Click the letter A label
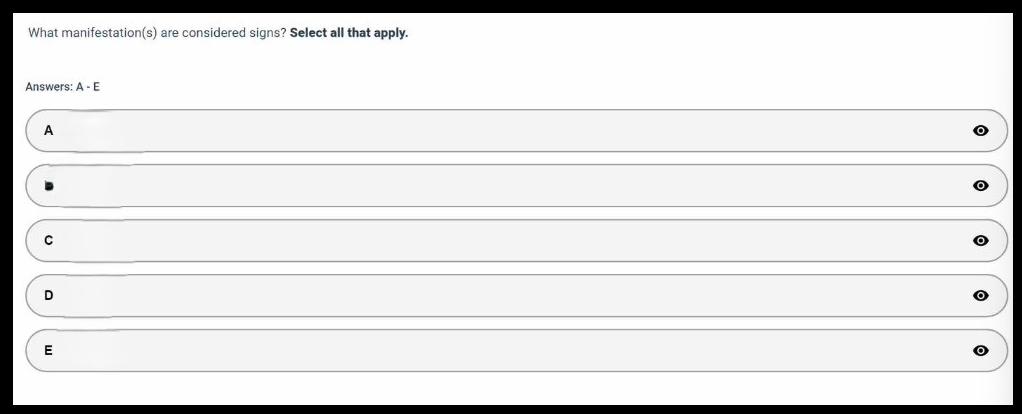Image resolution: width=1022 pixels, height=414 pixels. point(48,131)
